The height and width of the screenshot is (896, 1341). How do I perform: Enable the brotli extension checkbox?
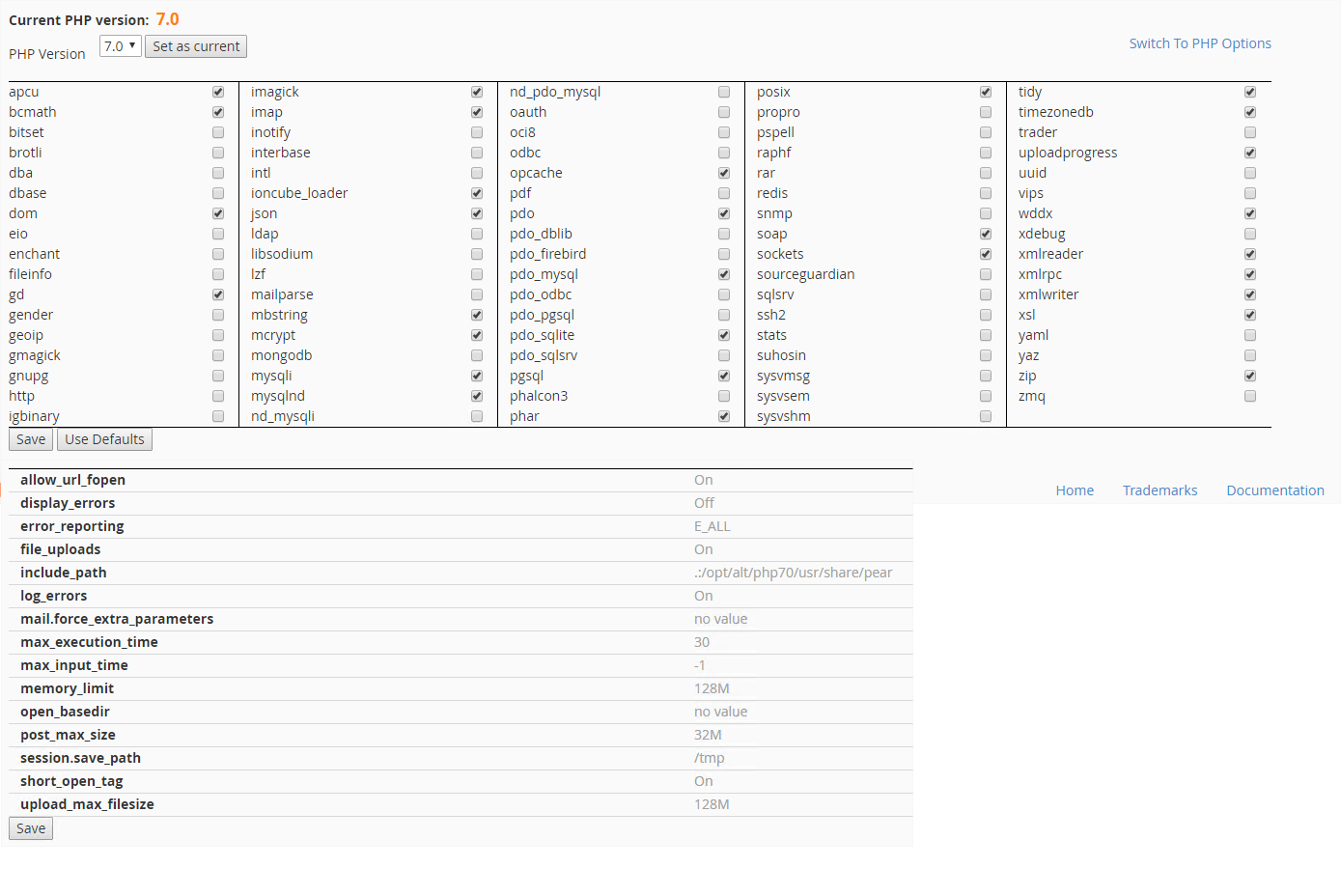pyautogui.click(x=218, y=153)
